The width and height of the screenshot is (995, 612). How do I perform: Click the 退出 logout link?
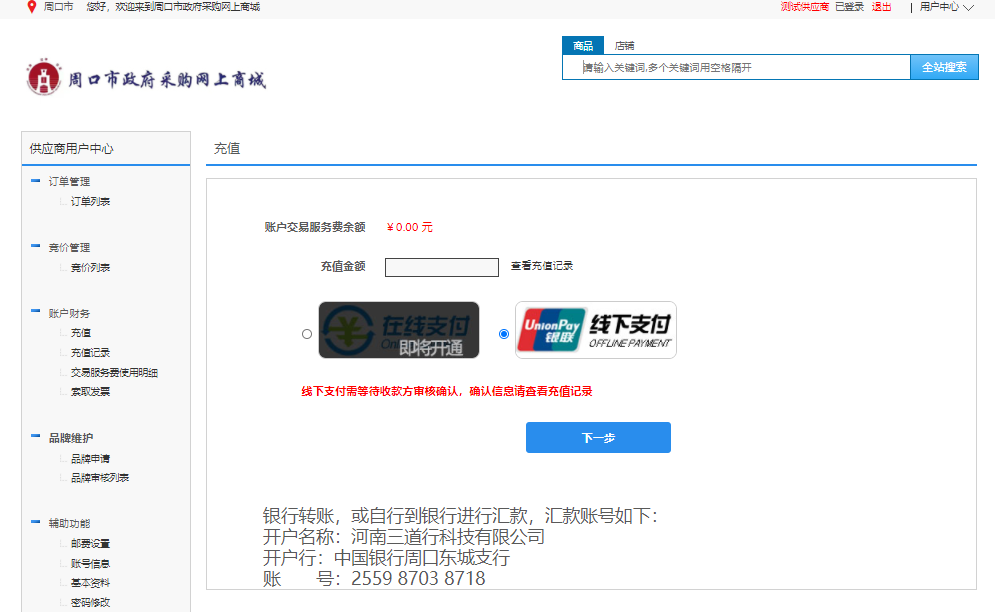(881, 7)
